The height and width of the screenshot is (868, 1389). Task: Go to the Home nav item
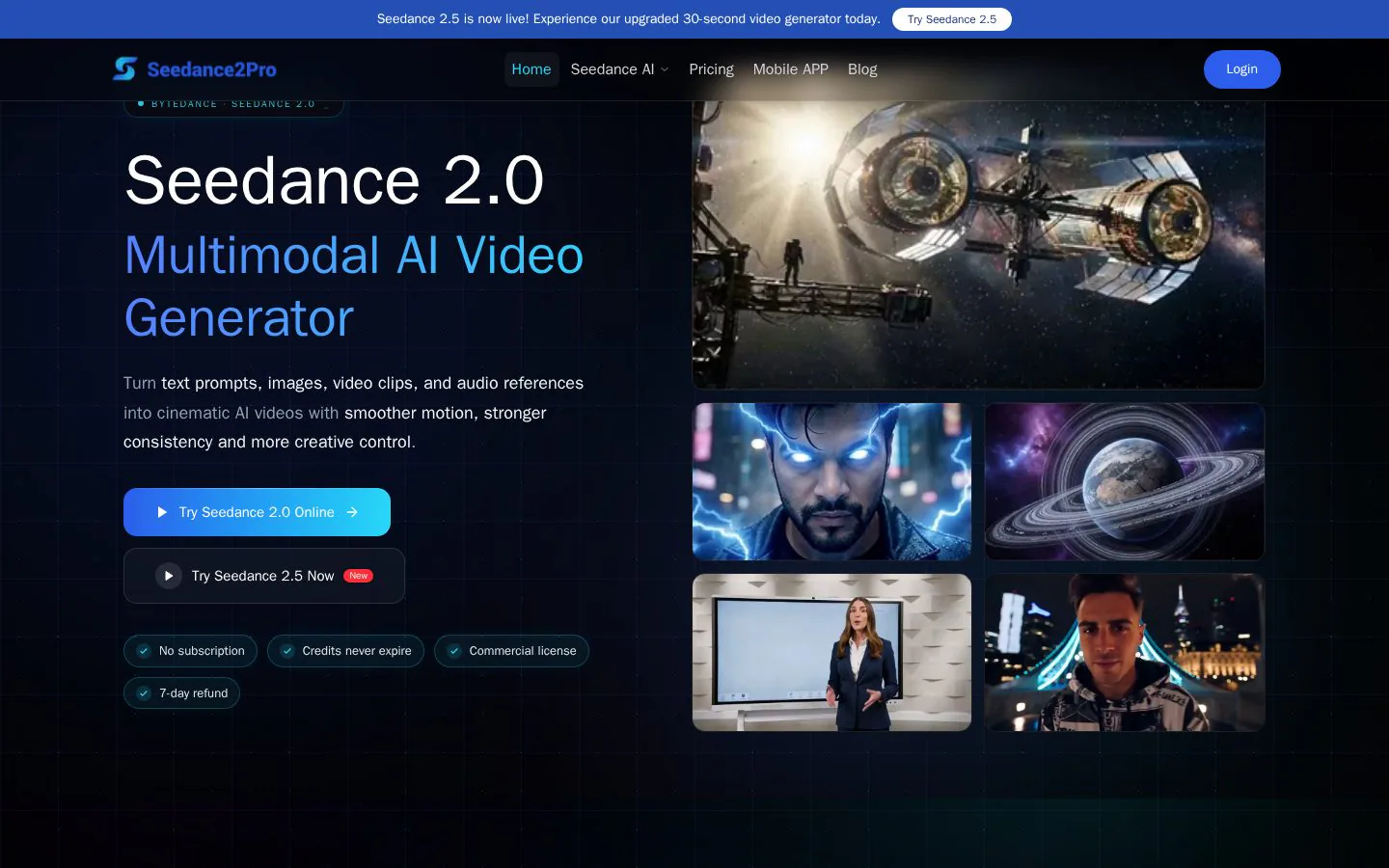(531, 69)
